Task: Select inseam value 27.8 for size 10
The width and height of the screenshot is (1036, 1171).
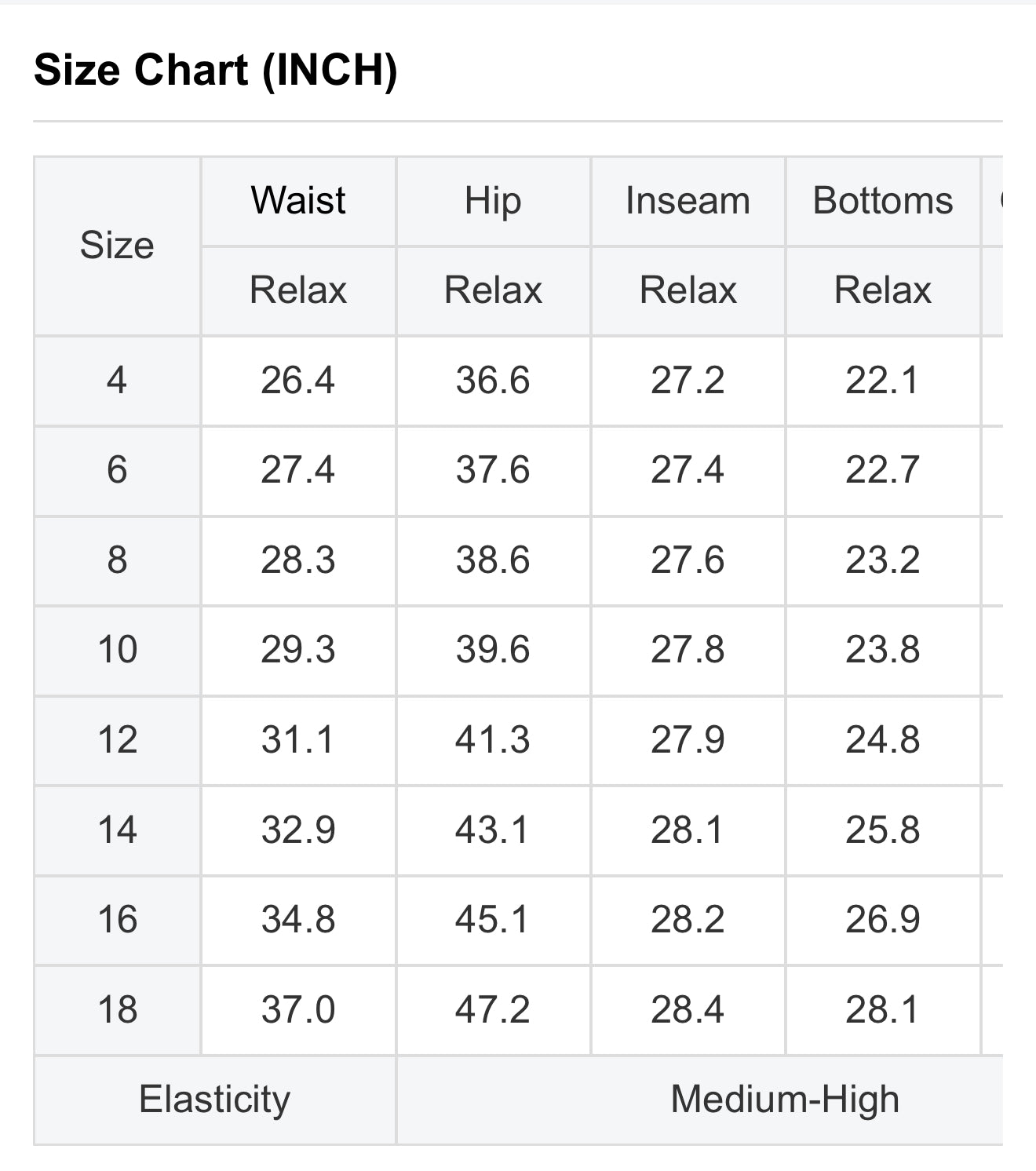Action: (x=688, y=650)
